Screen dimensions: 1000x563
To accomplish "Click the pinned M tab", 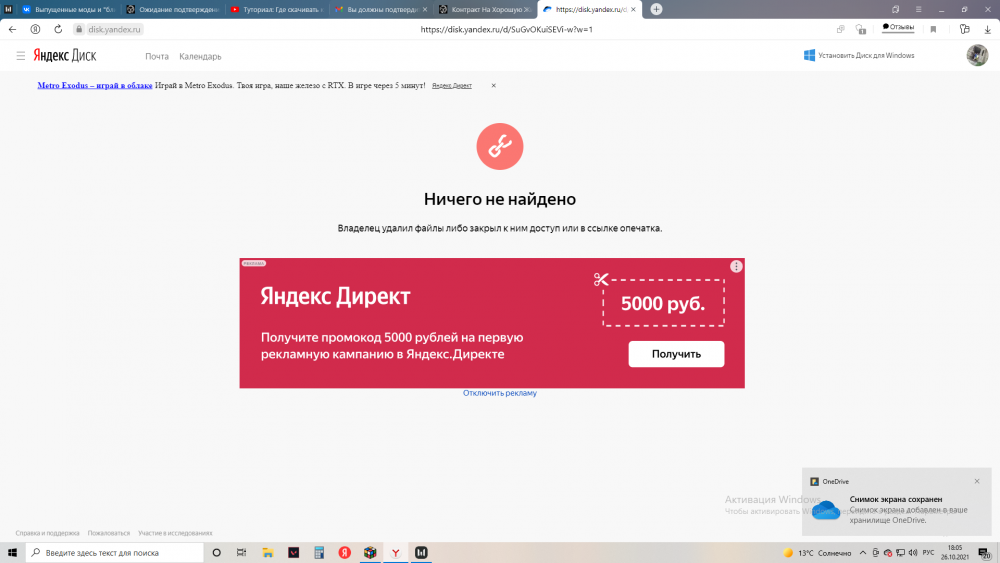I will point(8,9).
